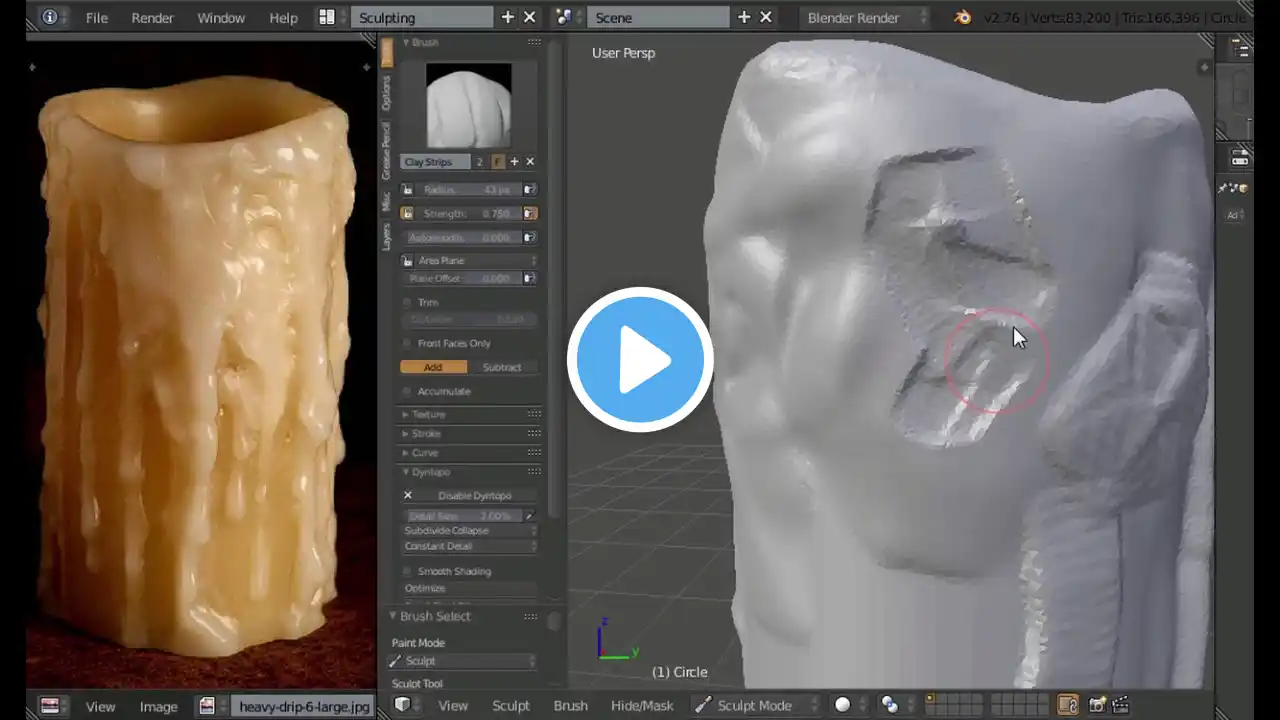
Task: Open the editor type selector icon in viewport footer
Action: [403, 705]
